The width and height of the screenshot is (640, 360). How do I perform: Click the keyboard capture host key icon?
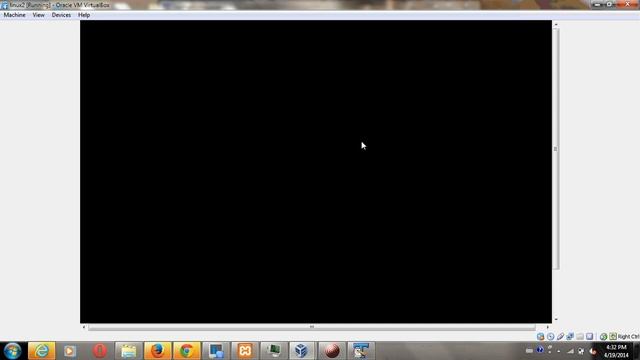click(x=613, y=336)
